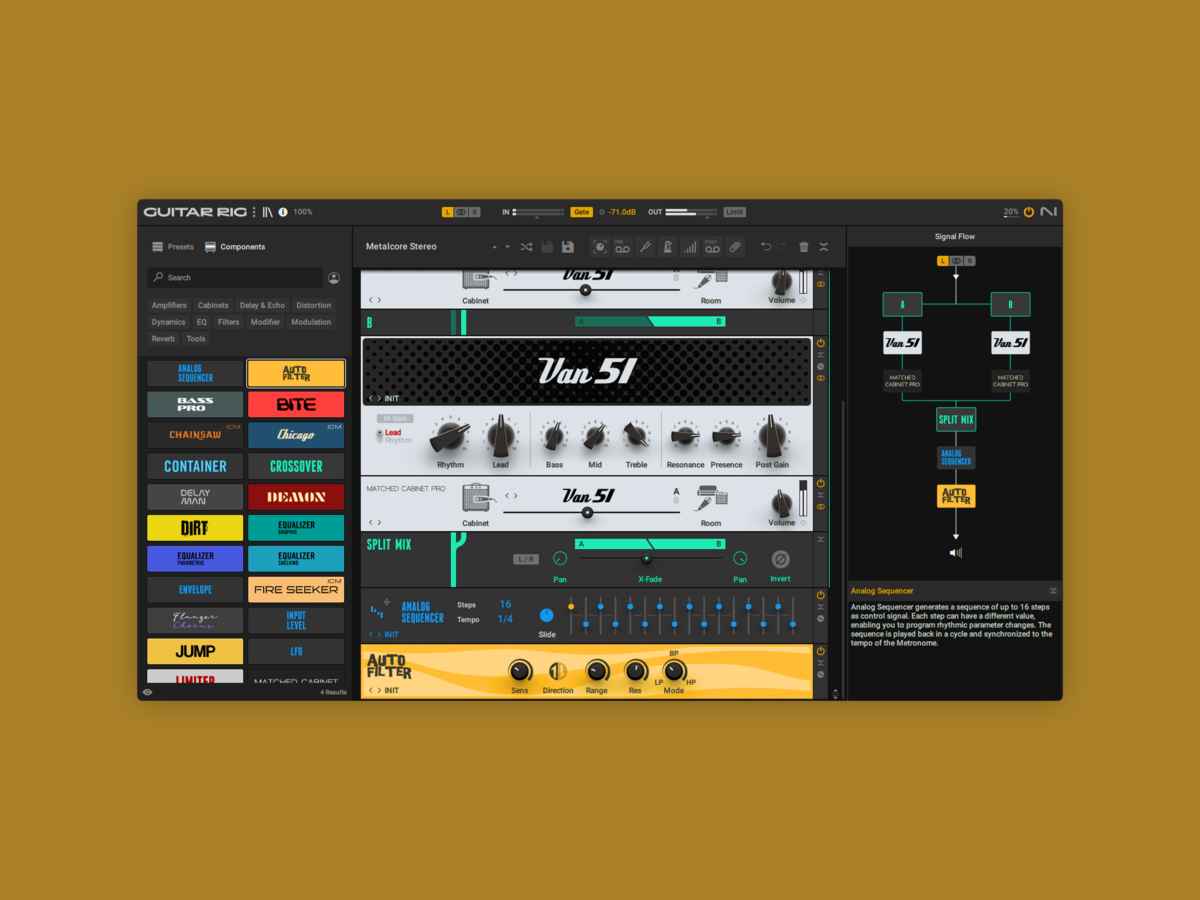Image resolution: width=1200 pixels, height=900 pixels.
Task: Select the Jump component tile
Action: click(195, 651)
